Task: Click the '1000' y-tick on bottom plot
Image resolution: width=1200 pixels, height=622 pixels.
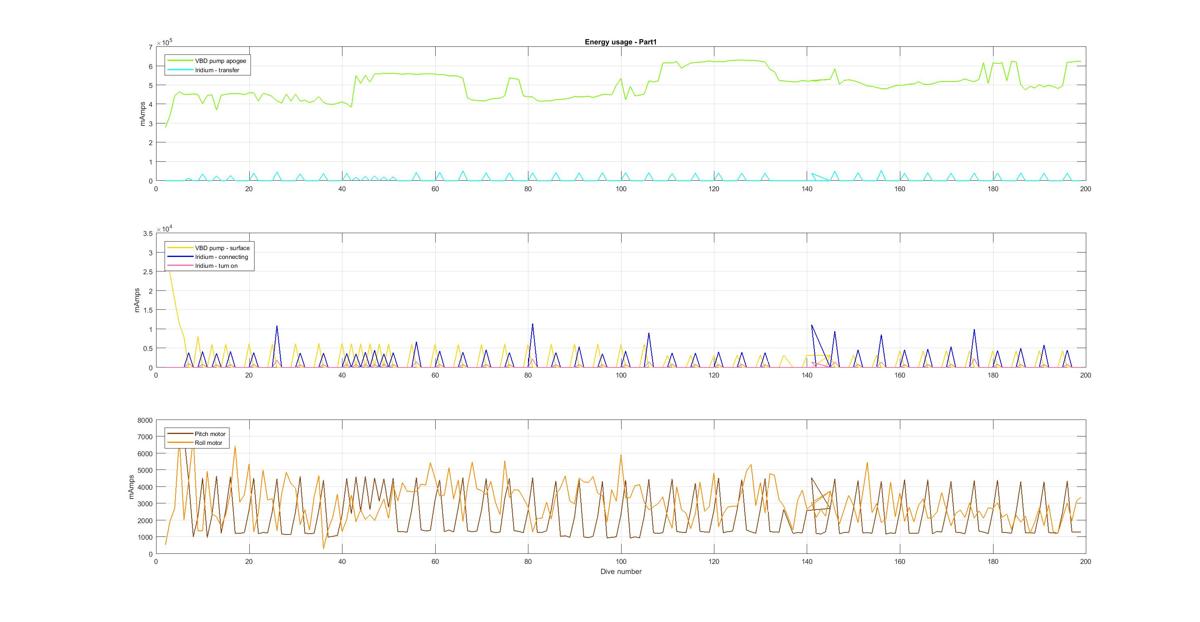Action: (x=144, y=537)
